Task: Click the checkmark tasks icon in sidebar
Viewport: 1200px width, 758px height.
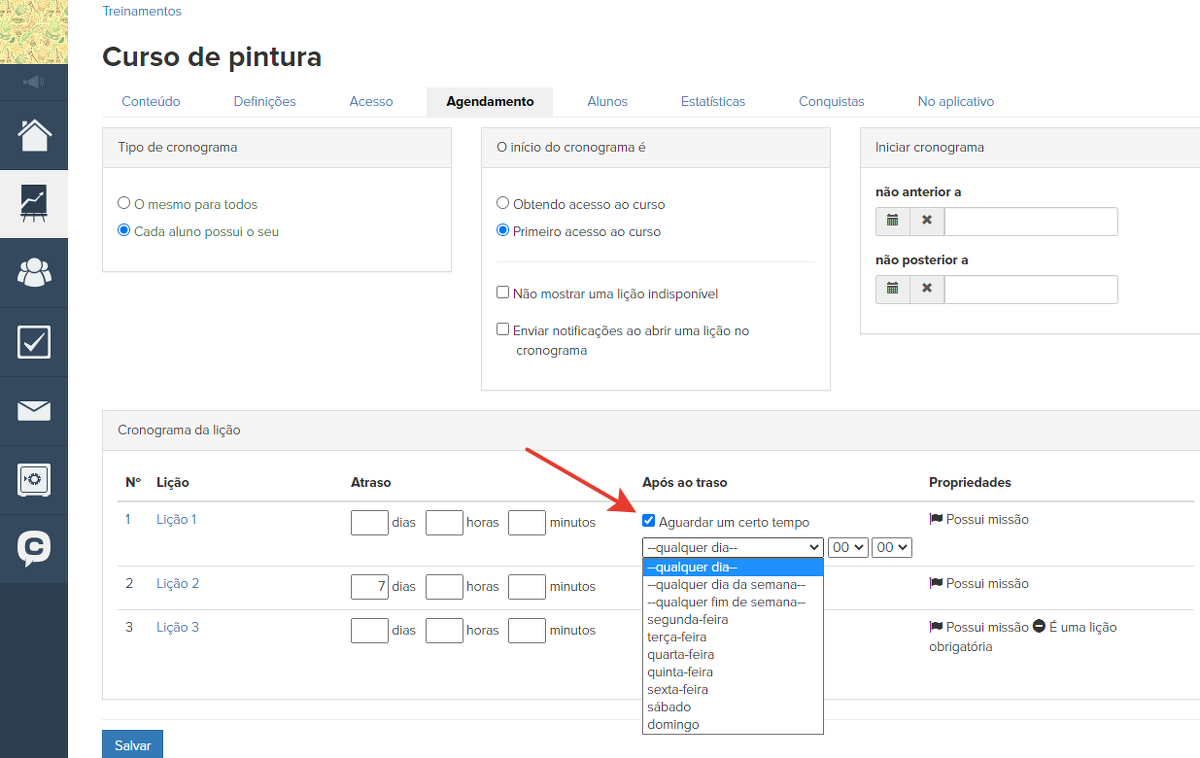Action: tap(34, 342)
